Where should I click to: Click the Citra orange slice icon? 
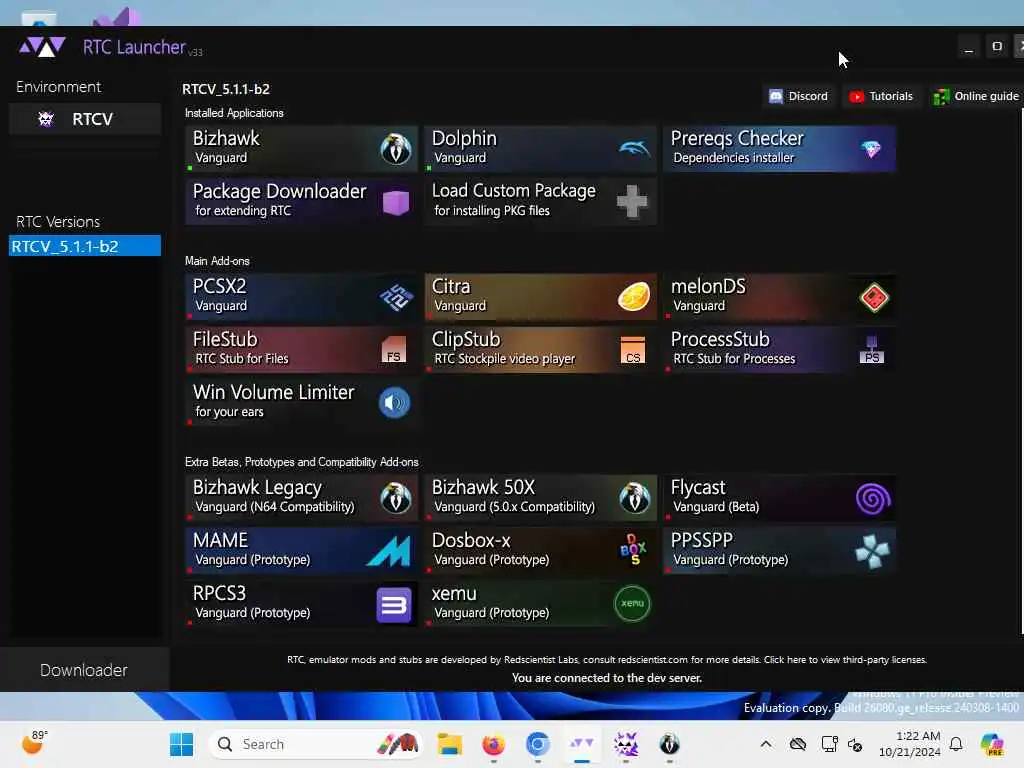[x=633, y=296]
